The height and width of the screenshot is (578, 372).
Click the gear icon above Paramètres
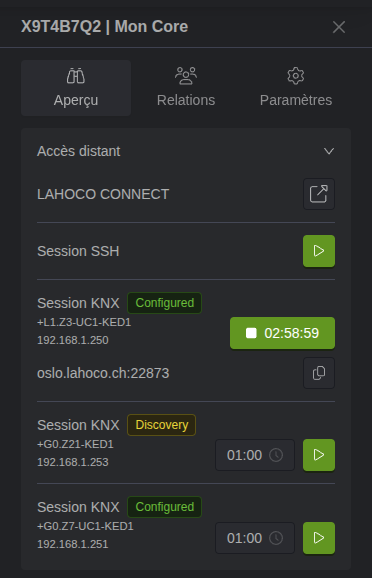pos(296,76)
